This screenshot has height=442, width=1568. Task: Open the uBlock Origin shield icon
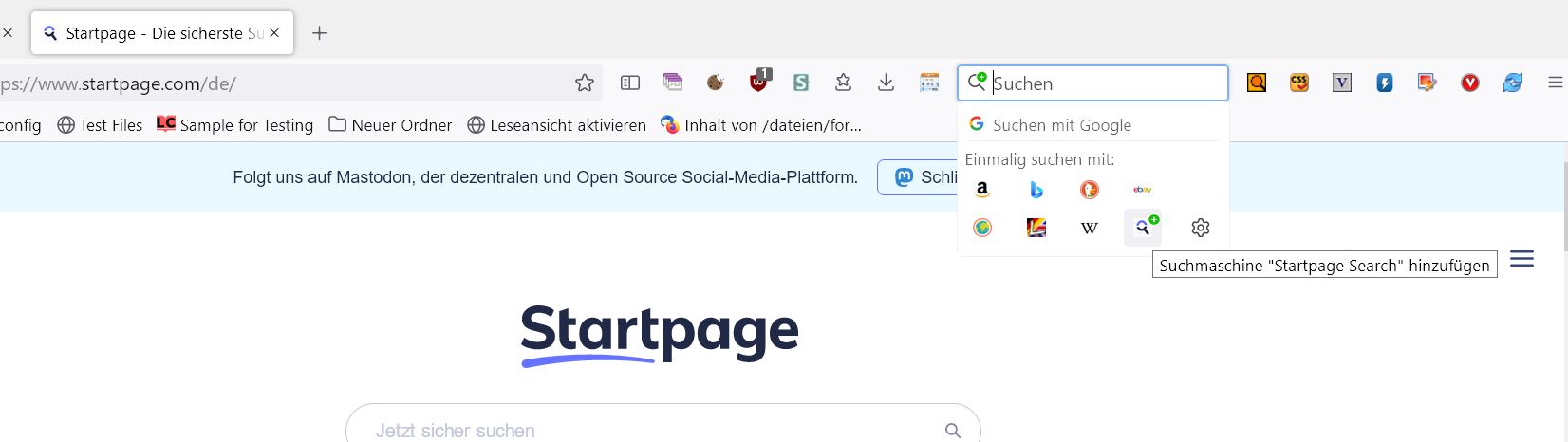[759, 81]
